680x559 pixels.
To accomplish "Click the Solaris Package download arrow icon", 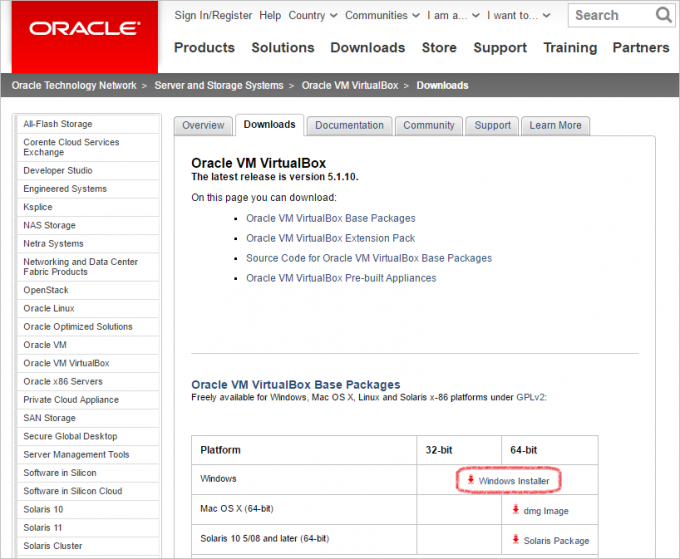I will [516, 539].
